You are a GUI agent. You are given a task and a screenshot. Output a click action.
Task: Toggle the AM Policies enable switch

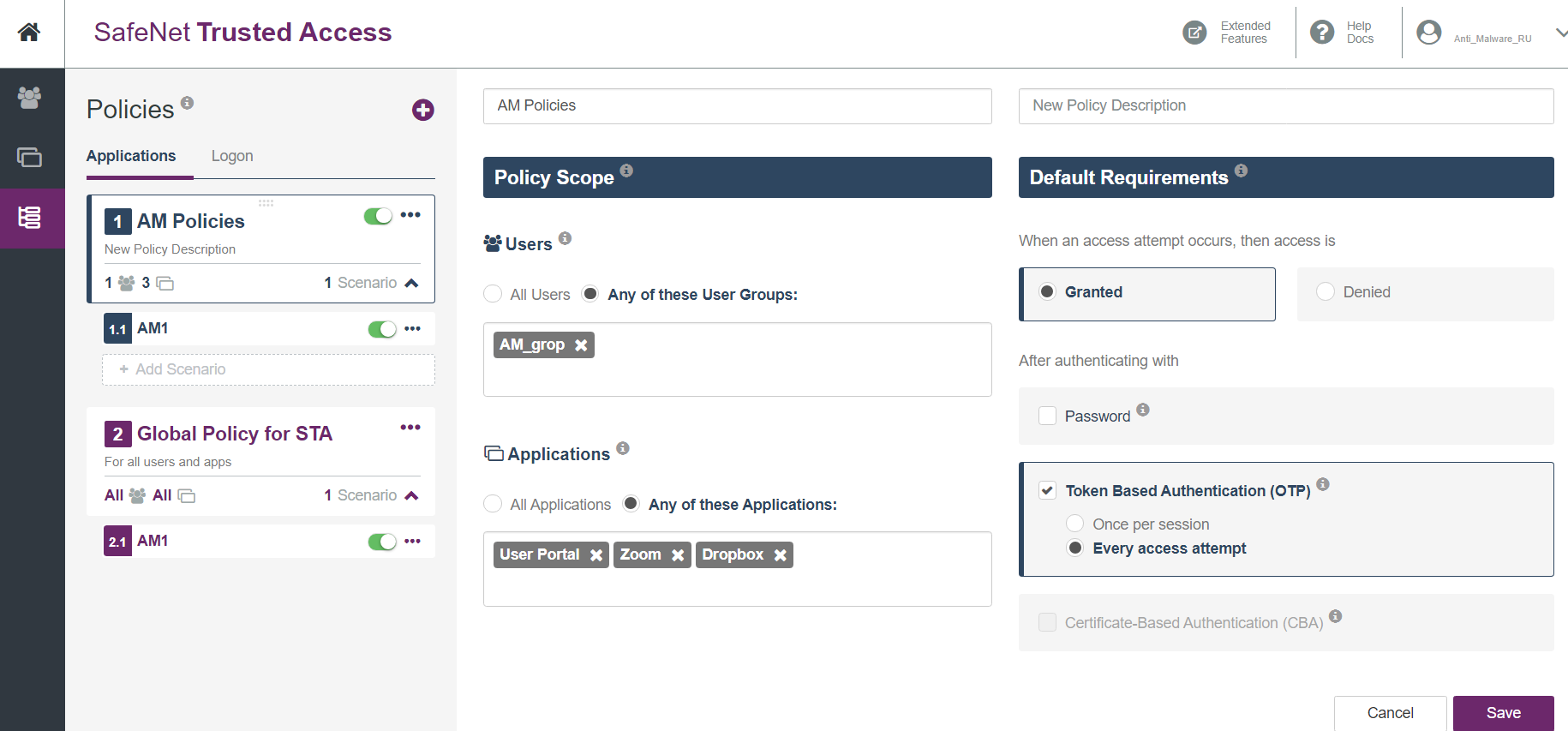click(378, 216)
